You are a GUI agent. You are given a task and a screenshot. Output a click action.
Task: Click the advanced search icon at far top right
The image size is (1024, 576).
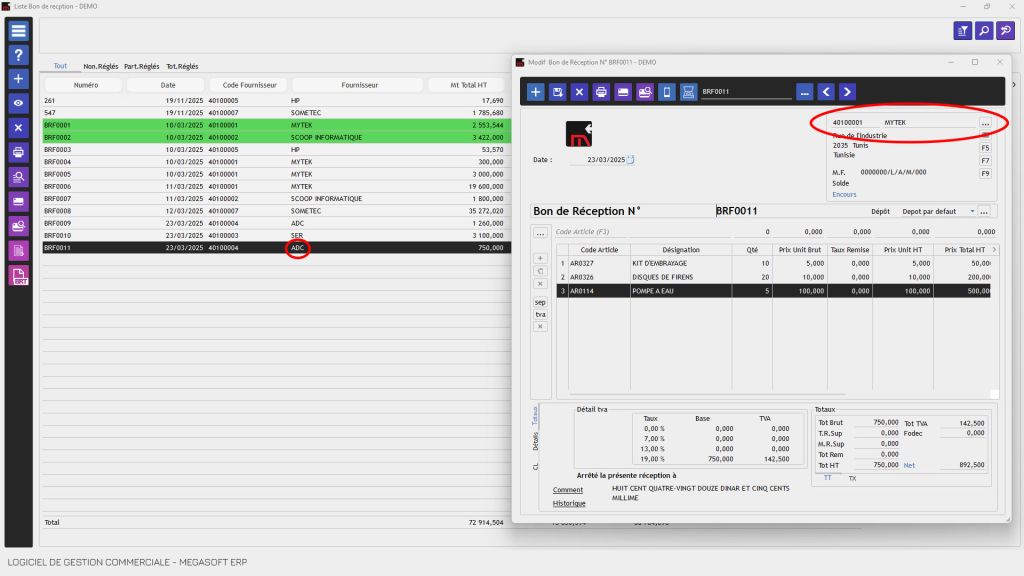click(x=1006, y=31)
